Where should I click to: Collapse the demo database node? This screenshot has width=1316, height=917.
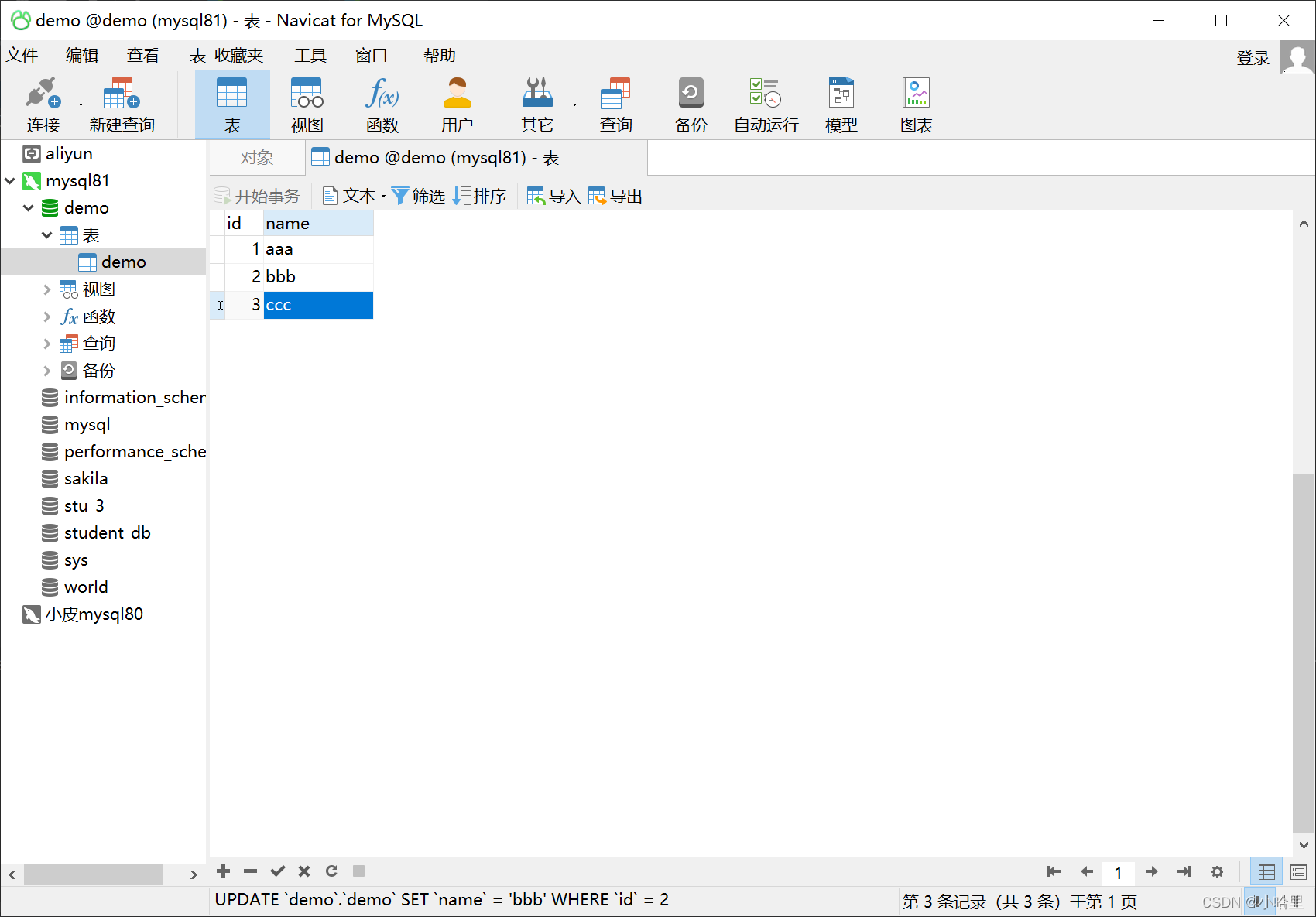pos(29,208)
